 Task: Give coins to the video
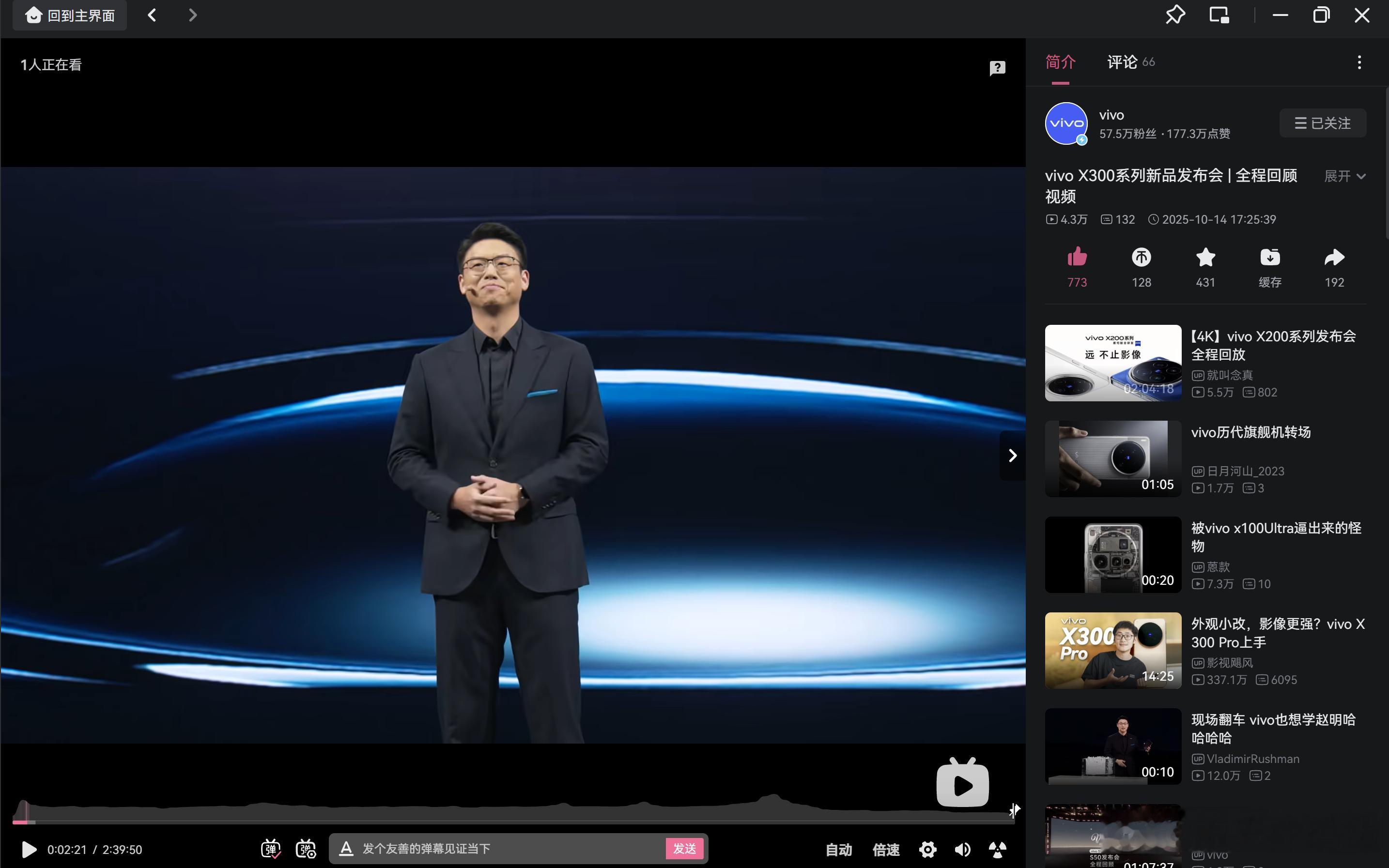click(x=1141, y=257)
